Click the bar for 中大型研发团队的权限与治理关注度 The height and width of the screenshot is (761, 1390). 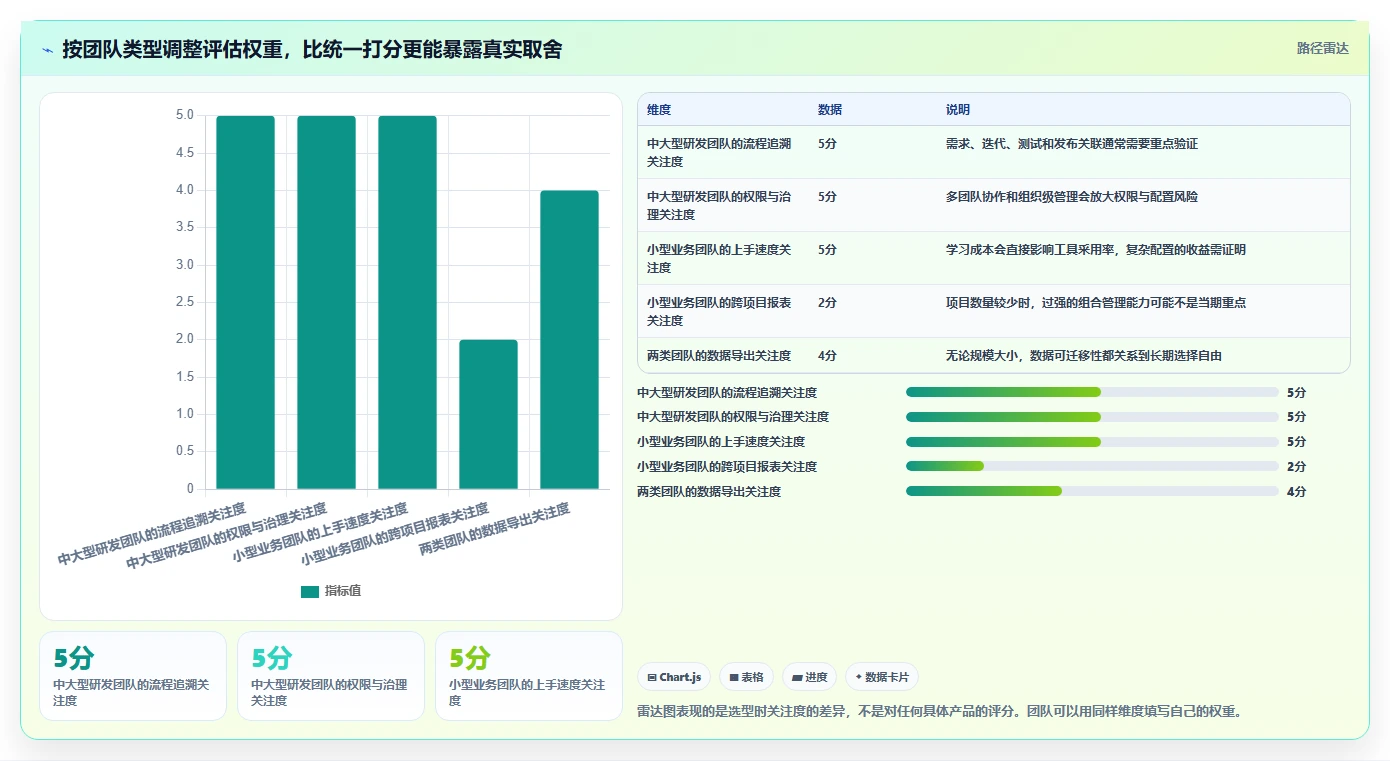point(326,302)
